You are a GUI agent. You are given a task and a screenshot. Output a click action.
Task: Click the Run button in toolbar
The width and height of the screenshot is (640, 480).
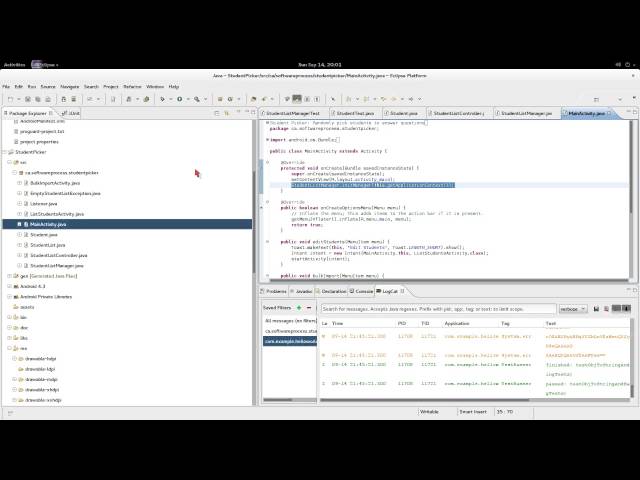(x=180, y=99)
